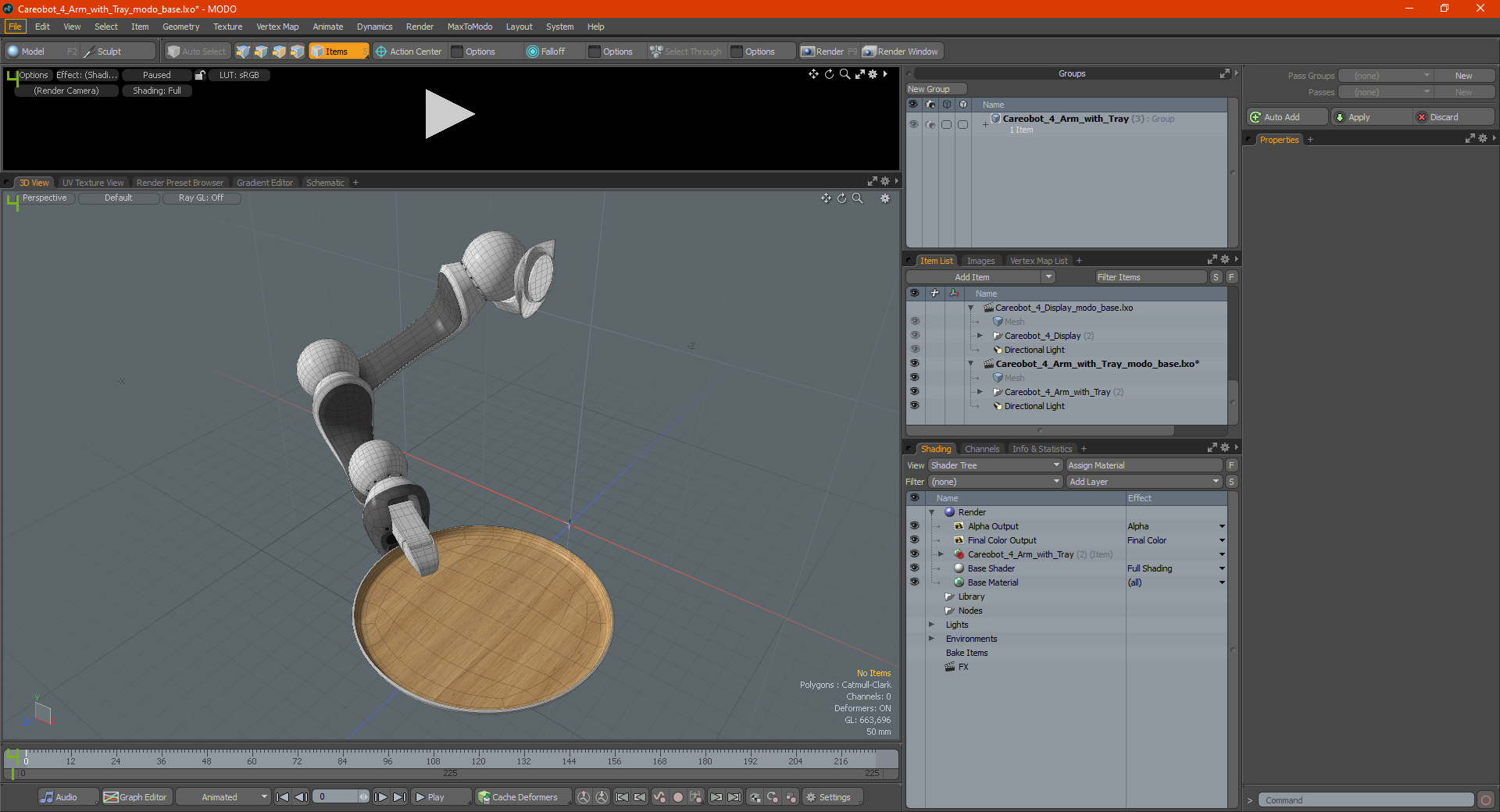
Task: Open the Add Layer dropdown
Action: 1145,482
